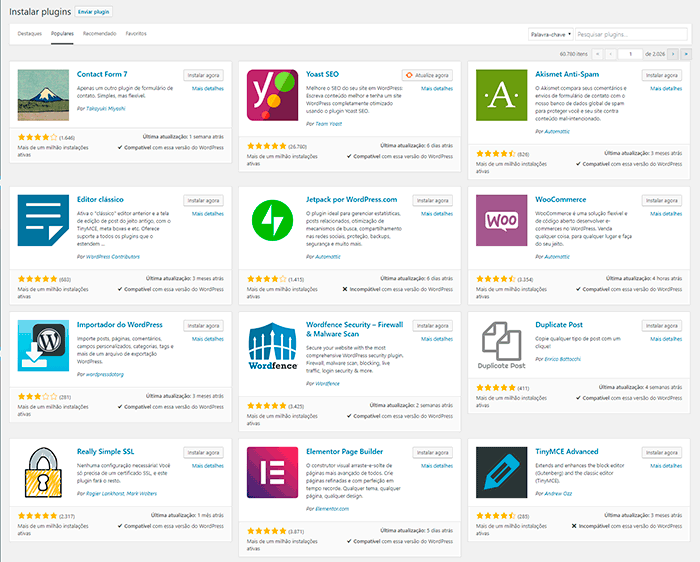Open Mais detalhes for Editor clássico

pos(208,214)
